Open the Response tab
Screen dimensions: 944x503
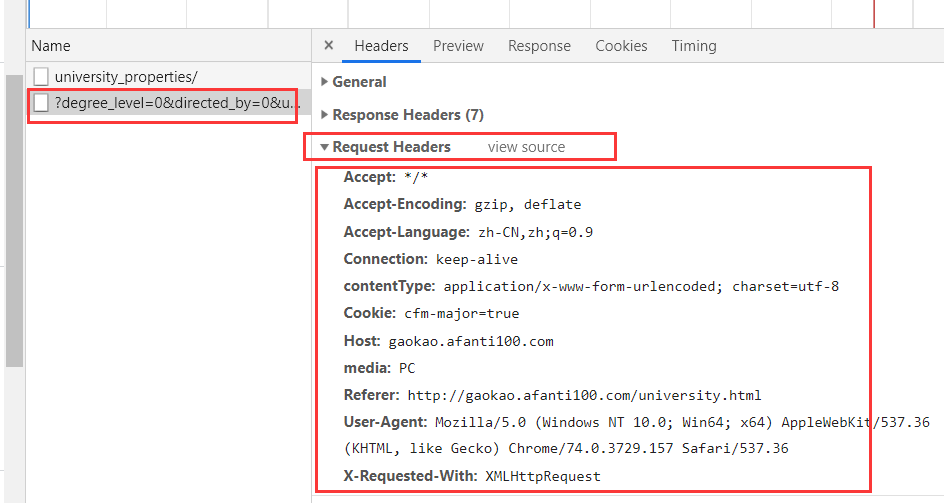(539, 46)
